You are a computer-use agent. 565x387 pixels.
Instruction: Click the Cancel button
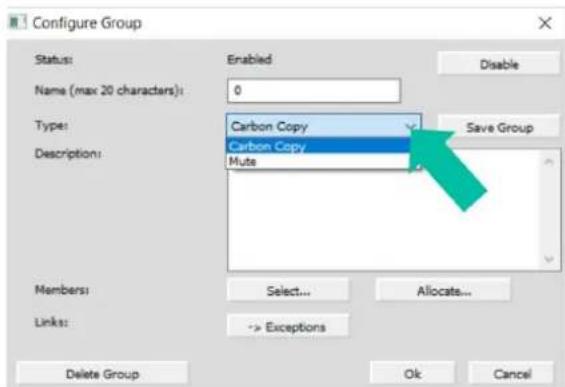(512, 374)
